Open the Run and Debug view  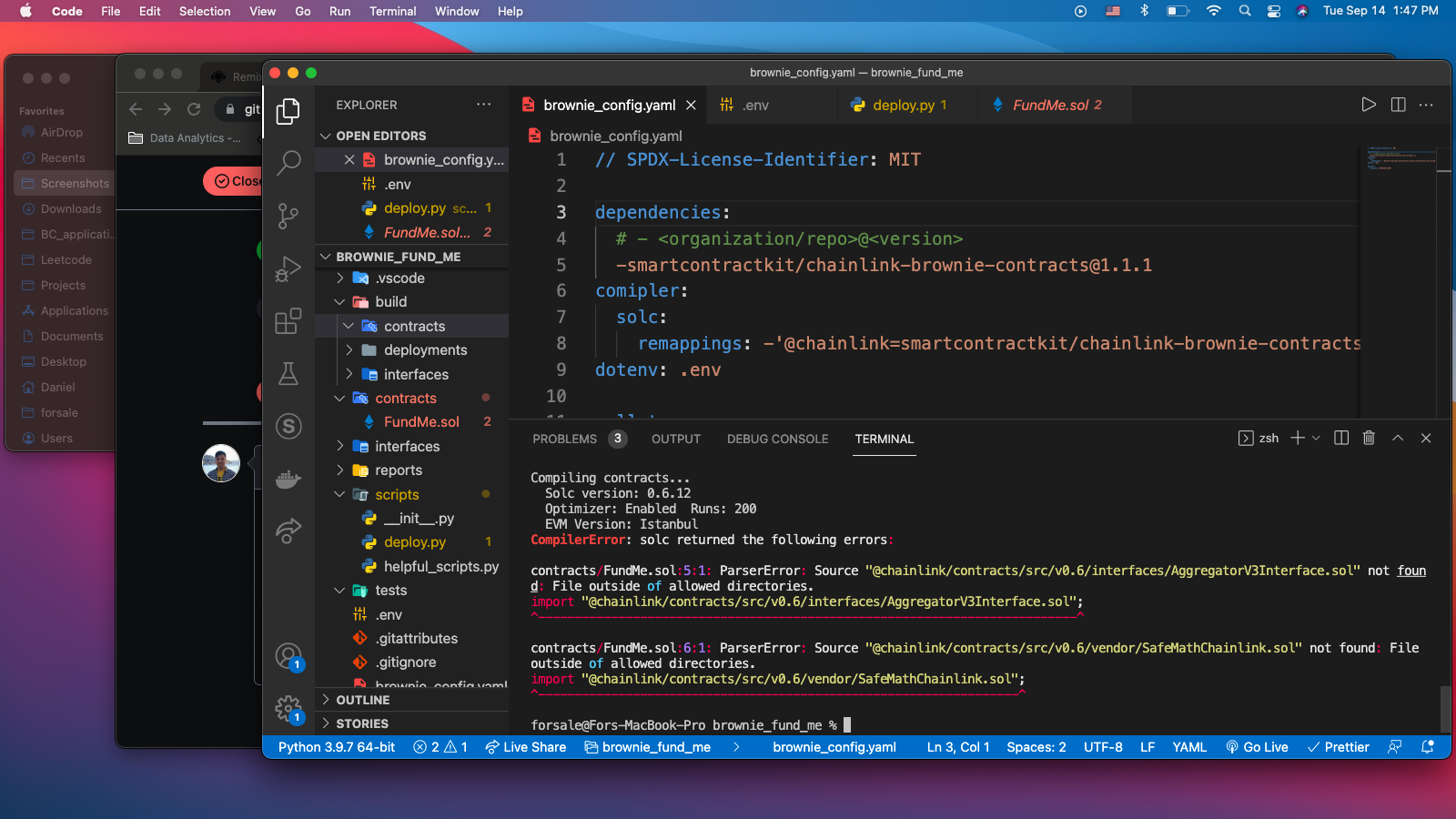[x=288, y=268]
